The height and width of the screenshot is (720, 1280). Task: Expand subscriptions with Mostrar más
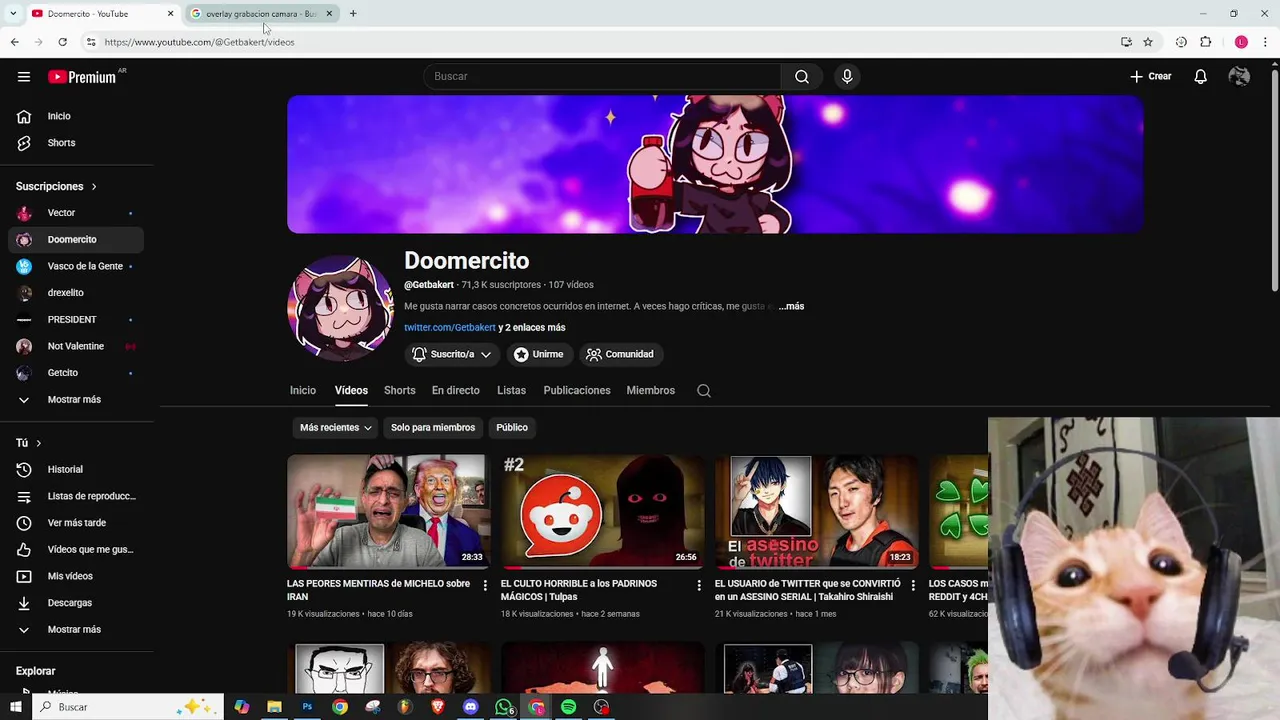click(x=74, y=400)
